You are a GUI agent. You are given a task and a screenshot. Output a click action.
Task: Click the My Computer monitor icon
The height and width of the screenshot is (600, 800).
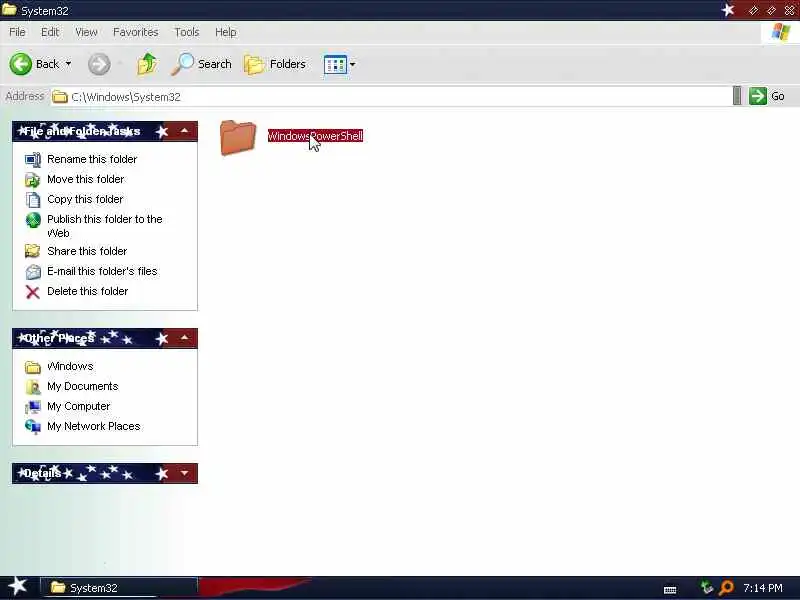(33, 407)
